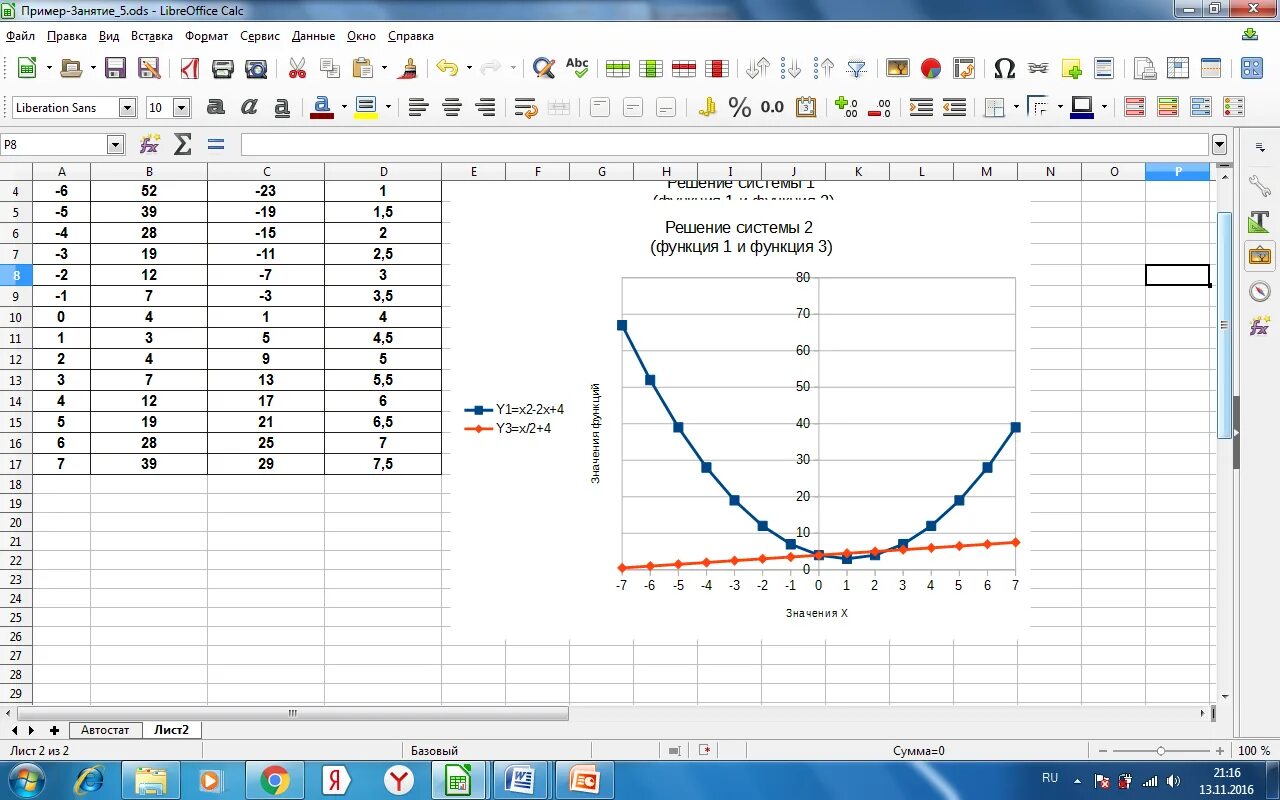Toggle Wrap Text

526,107
